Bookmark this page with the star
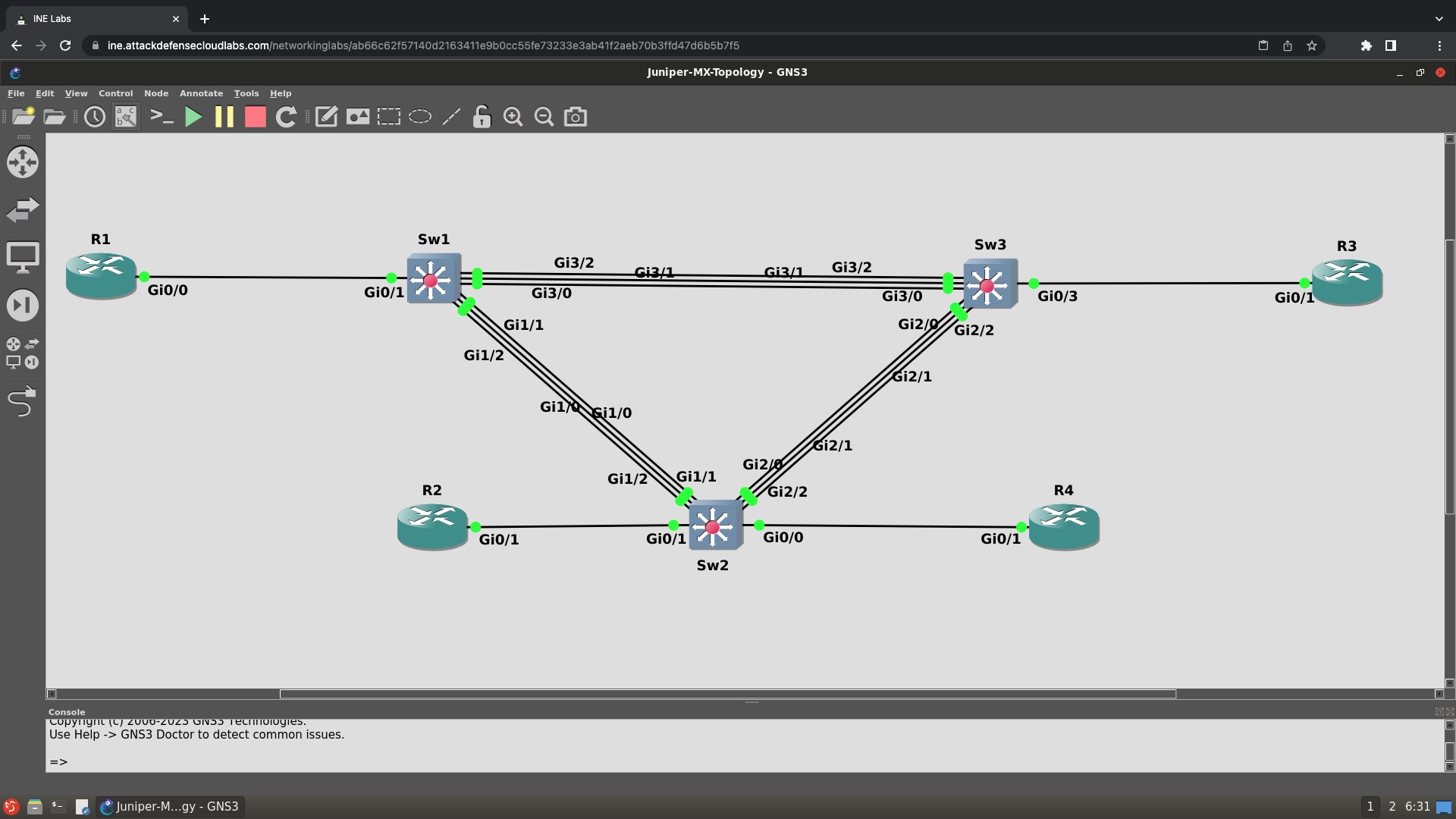 [1312, 45]
